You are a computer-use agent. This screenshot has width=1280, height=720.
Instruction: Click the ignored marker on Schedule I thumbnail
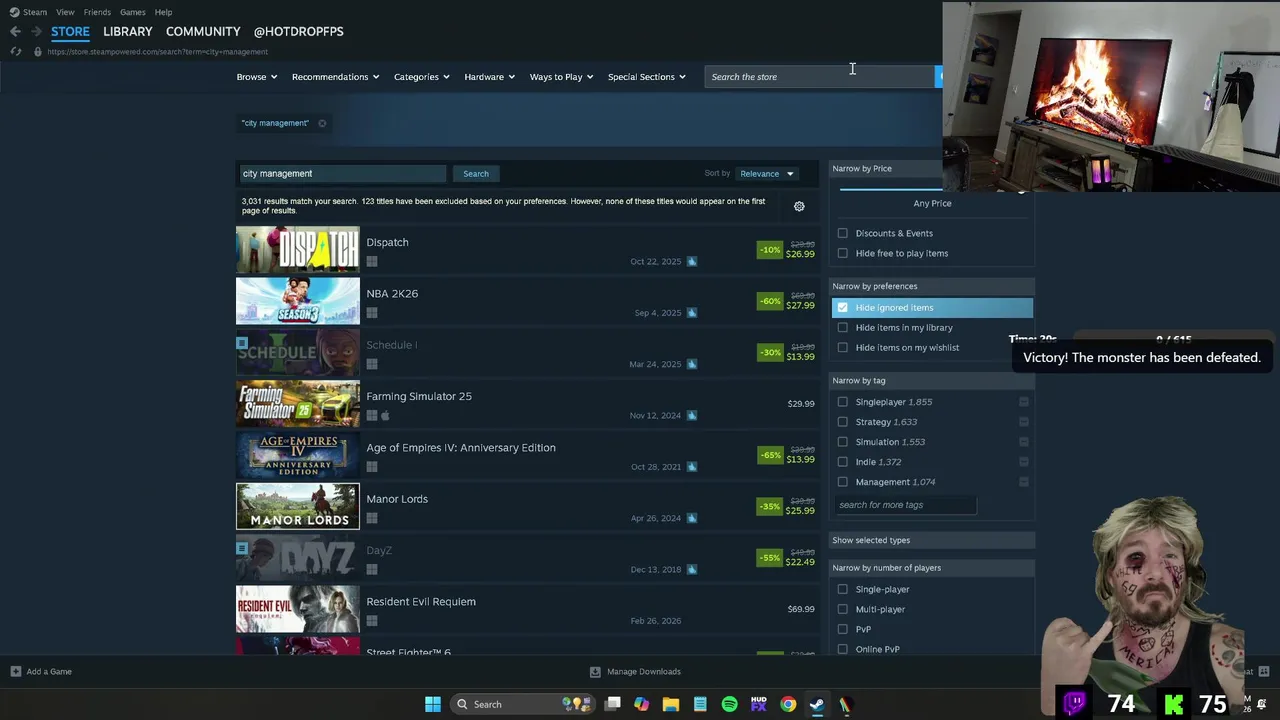242,343
